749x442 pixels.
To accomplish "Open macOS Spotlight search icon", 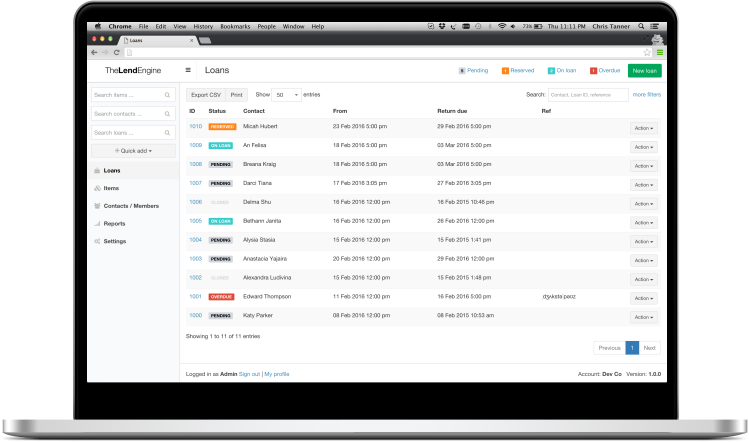I will (642, 26).
